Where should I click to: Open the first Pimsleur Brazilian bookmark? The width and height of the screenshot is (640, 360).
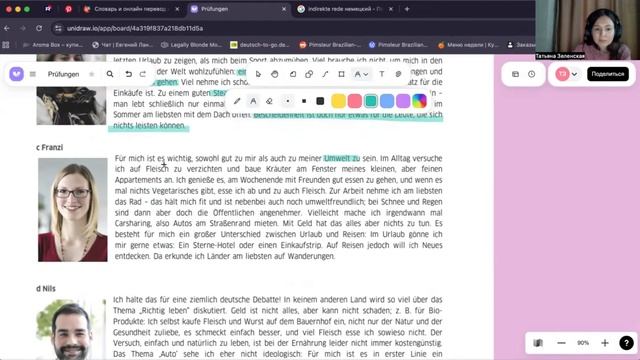pos(330,45)
